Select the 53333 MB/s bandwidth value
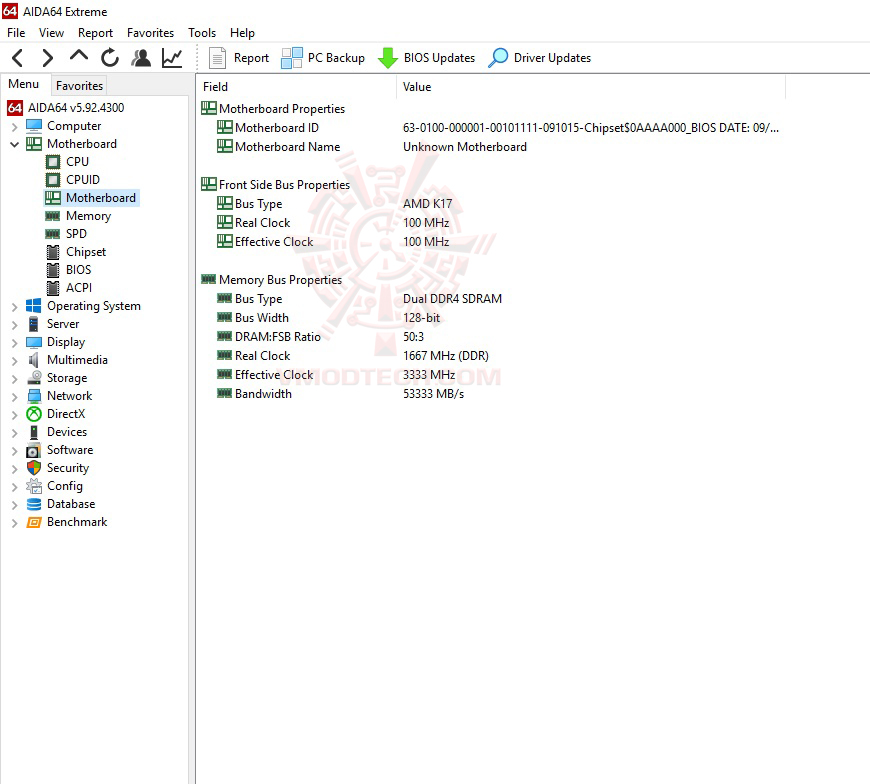 (x=433, y=394)
